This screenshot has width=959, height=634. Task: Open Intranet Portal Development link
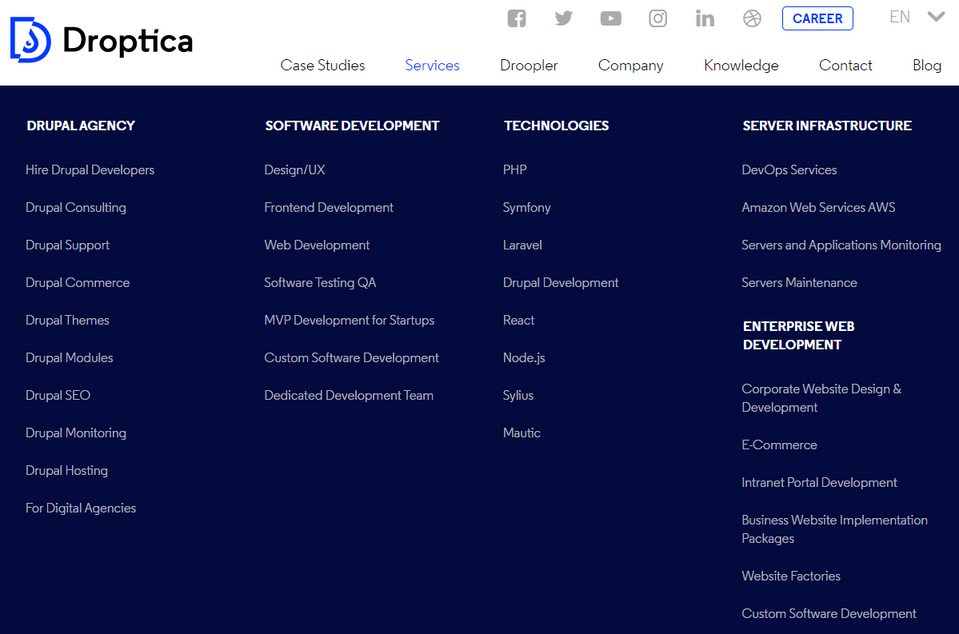819,482
